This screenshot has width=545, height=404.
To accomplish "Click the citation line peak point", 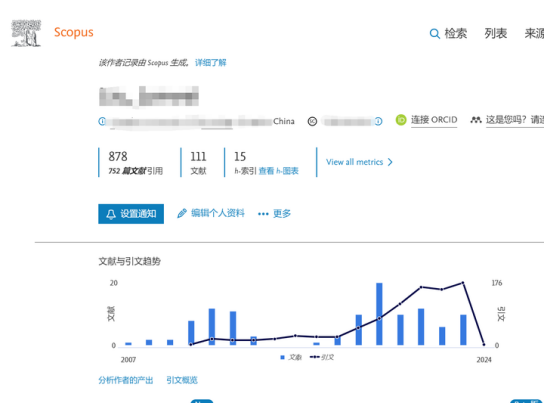I will [x=463, y=283].
